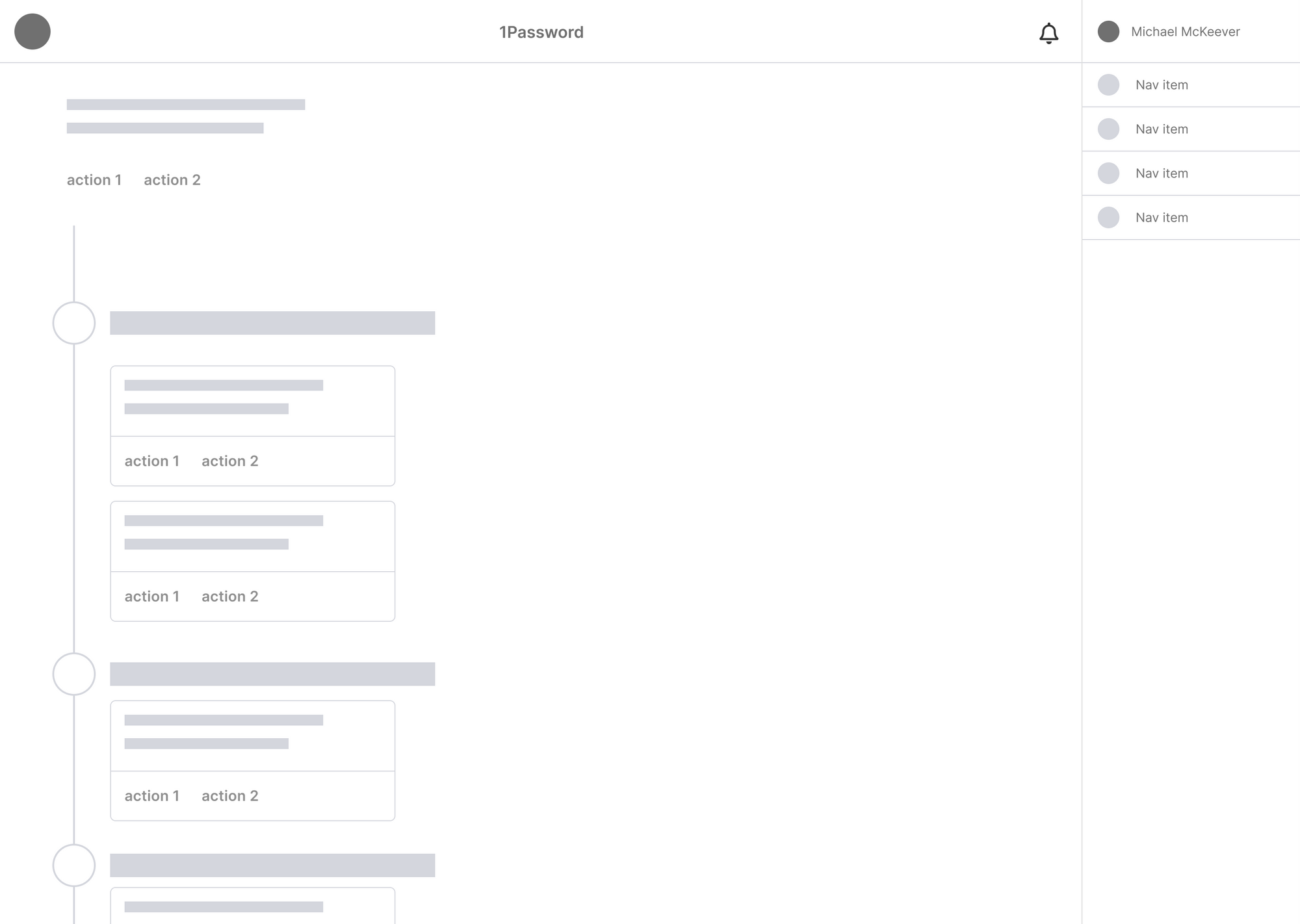Click action 1 in second timeline card
The height and width of the screenshot is (924, 1300).
[x=152, y=596]
